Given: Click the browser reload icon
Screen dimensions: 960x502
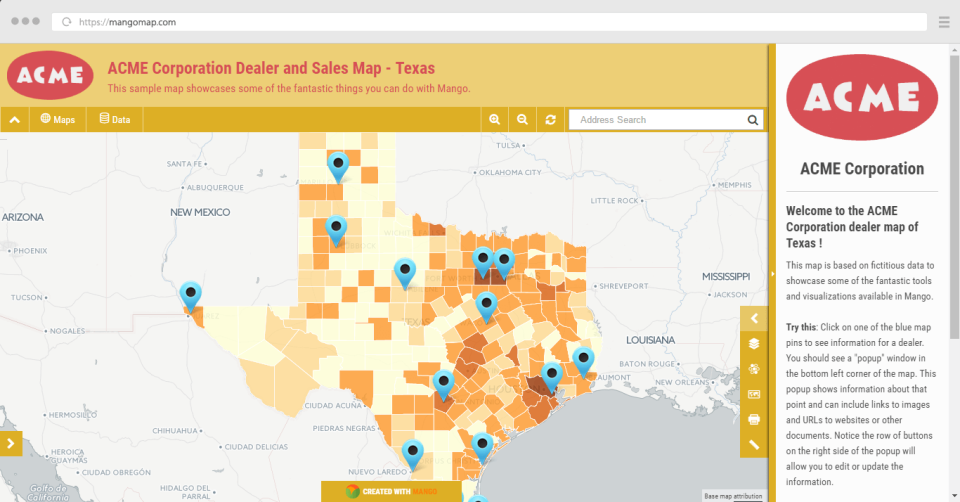Looking at the screenshot, I should 67,22.
